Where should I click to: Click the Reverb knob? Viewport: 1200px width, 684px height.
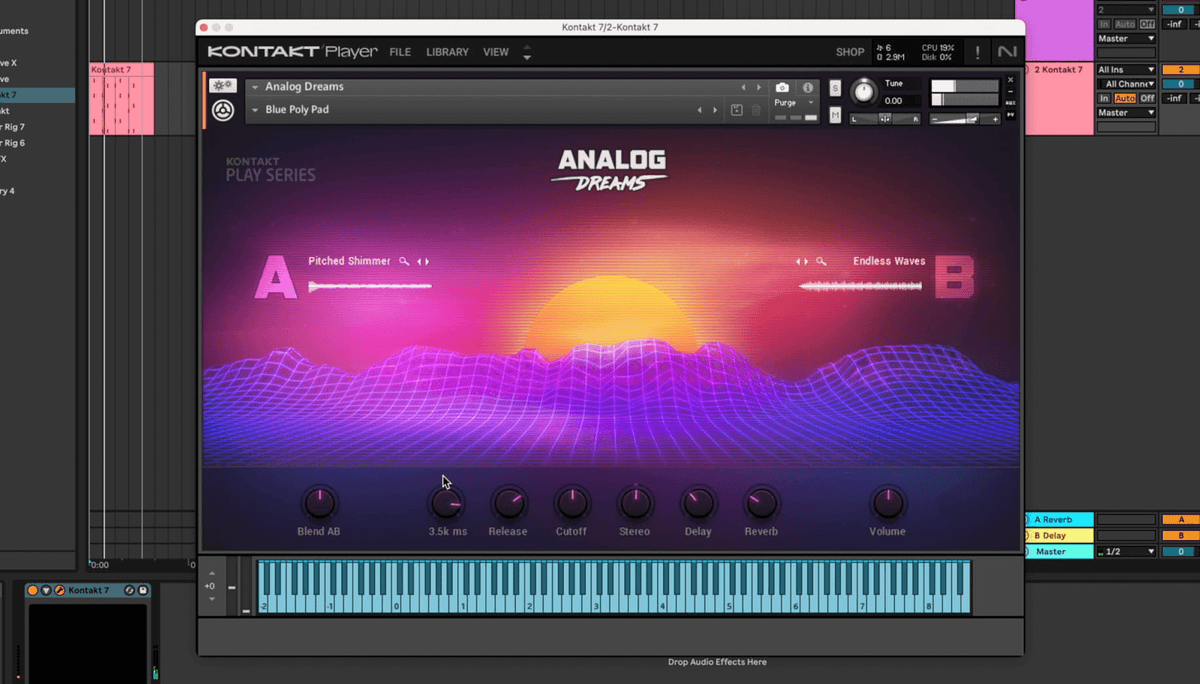click(x=761, y=503)
